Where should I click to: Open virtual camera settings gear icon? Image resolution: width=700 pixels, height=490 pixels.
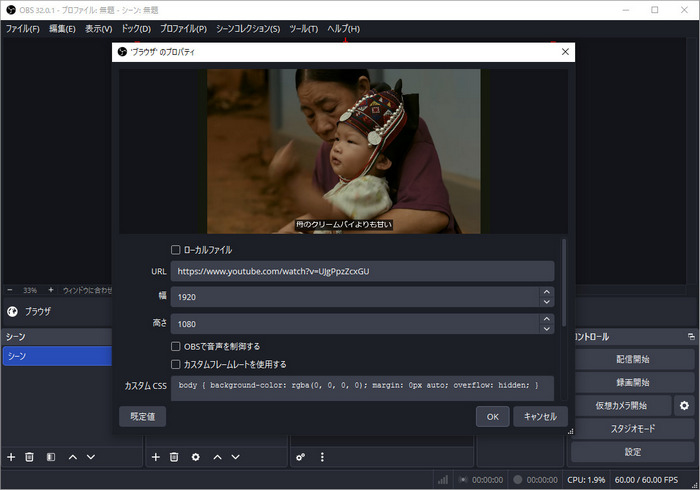[x=684, y=405]
